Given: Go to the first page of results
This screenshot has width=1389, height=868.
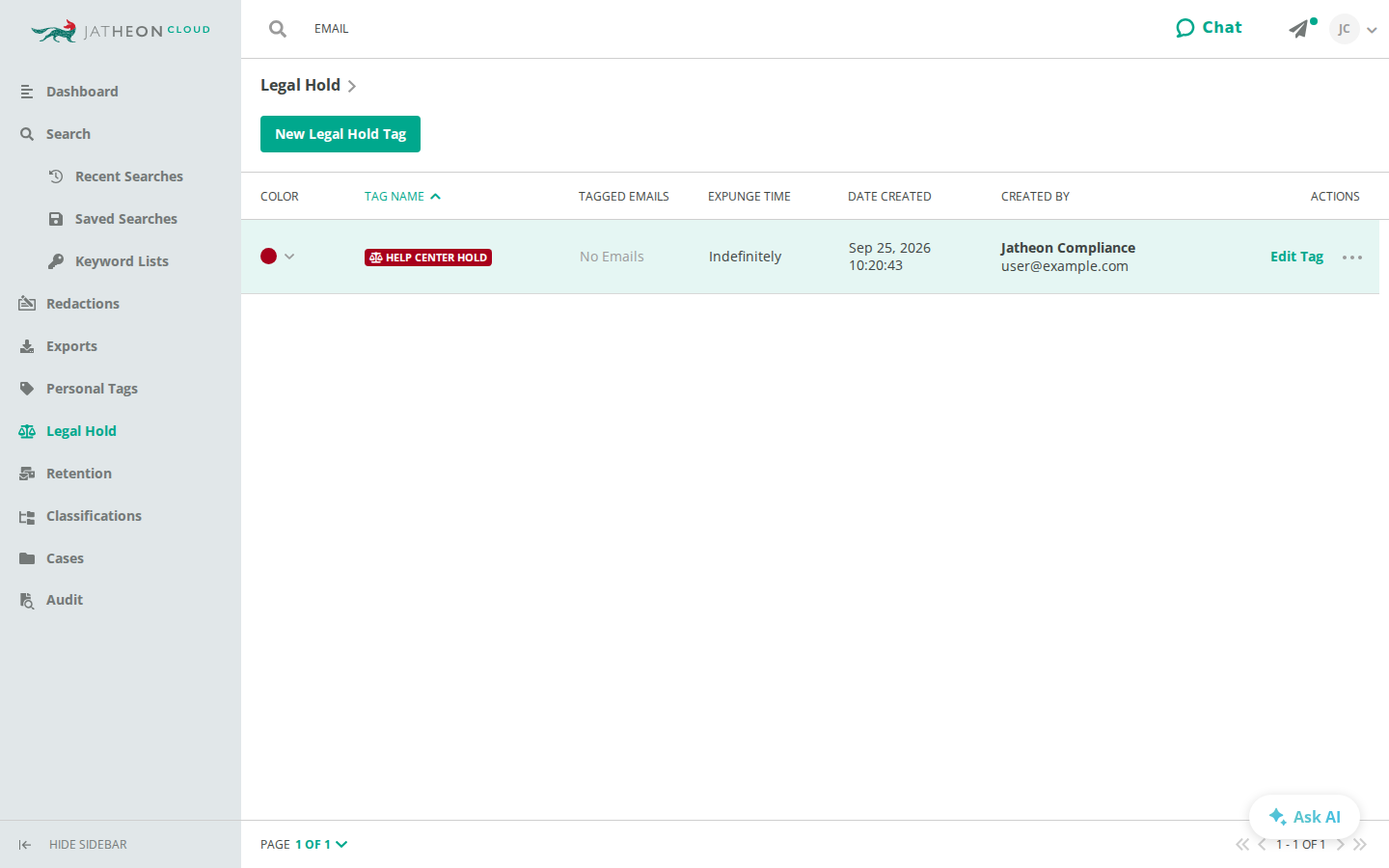Looking at the screenshot, I should click(1242, 845).
